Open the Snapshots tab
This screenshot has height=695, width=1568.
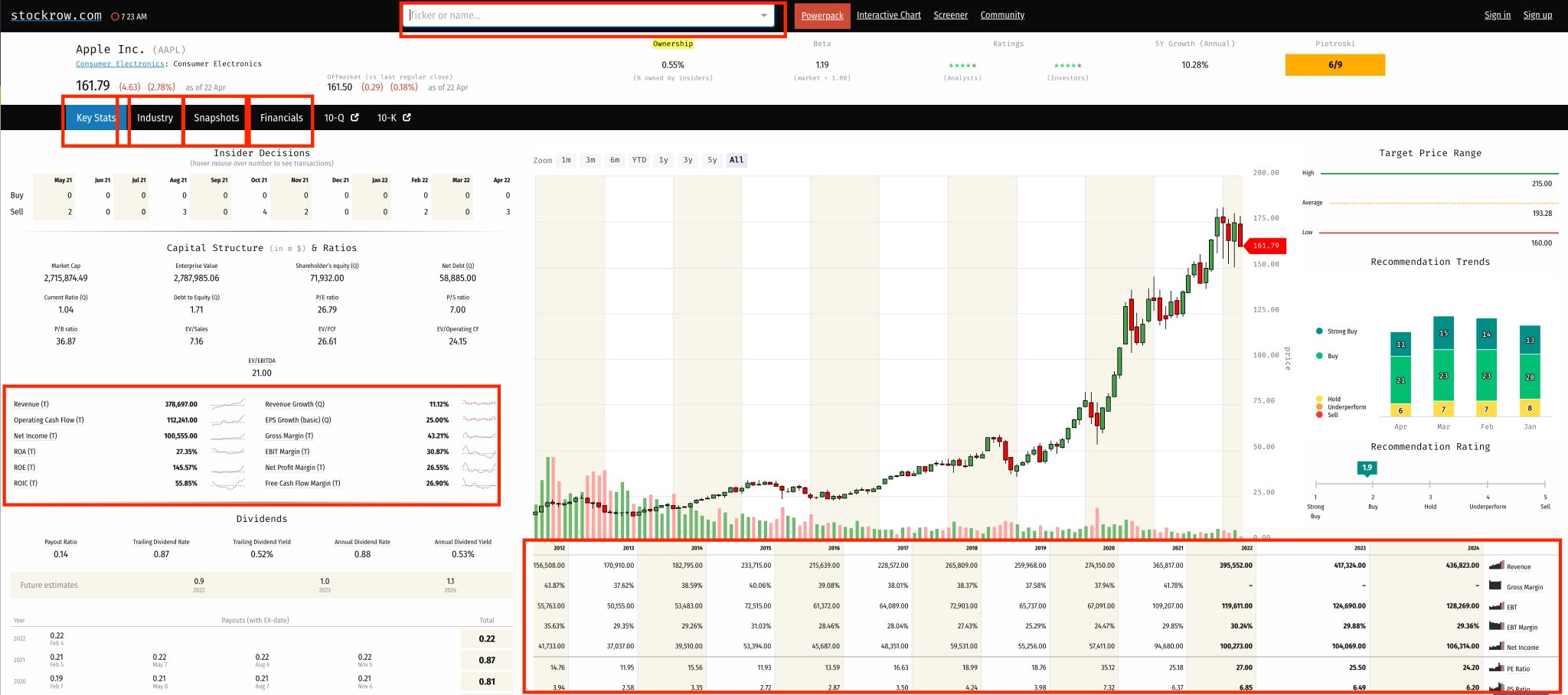[215, 118]
